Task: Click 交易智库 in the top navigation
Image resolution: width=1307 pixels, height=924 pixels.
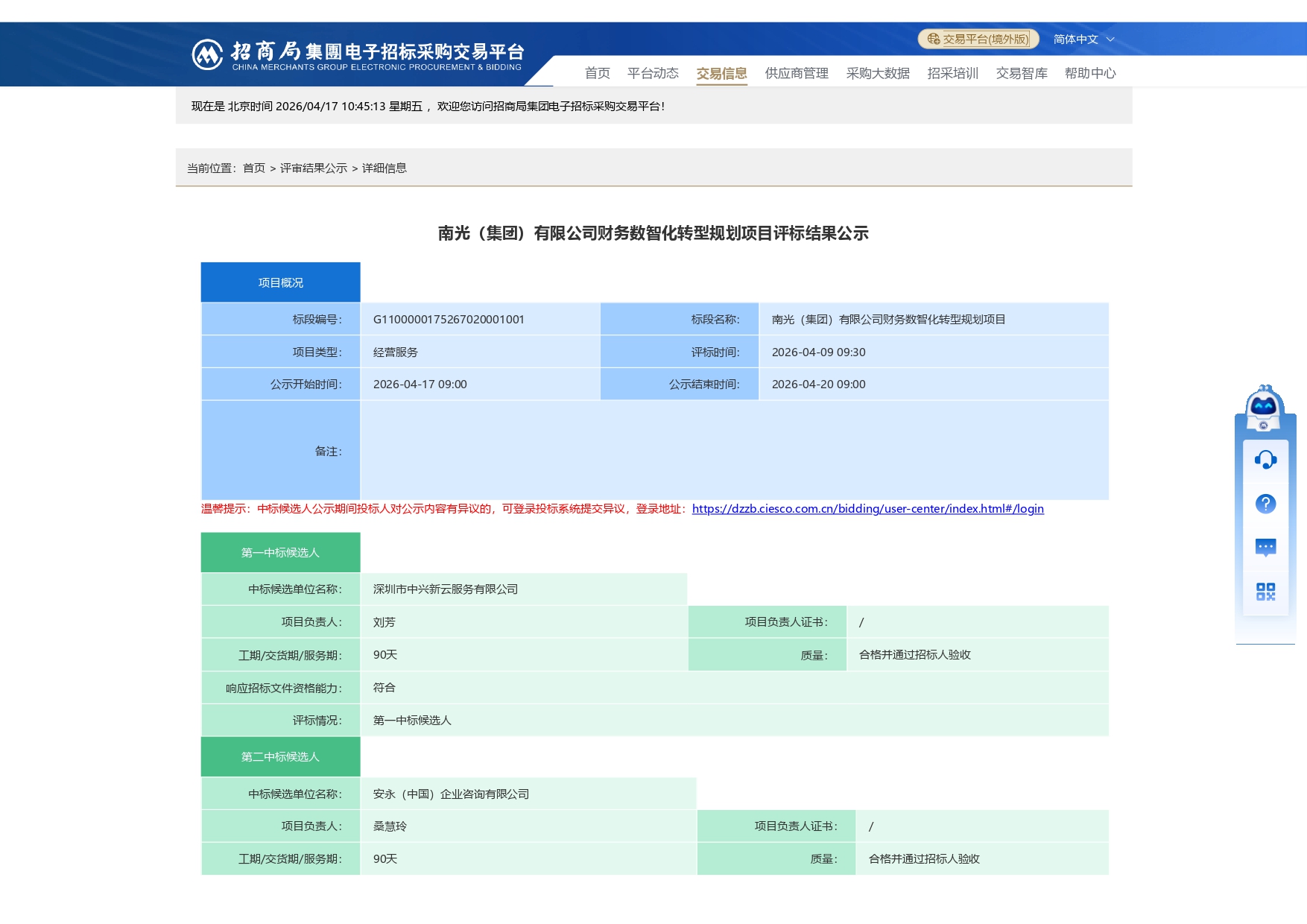Action: [1022, 73]
